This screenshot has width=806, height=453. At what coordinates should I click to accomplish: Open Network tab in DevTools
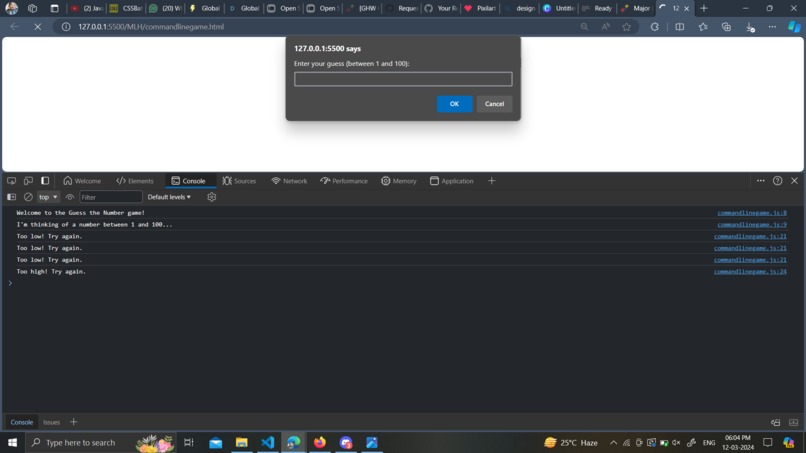[x=289, y=181]
